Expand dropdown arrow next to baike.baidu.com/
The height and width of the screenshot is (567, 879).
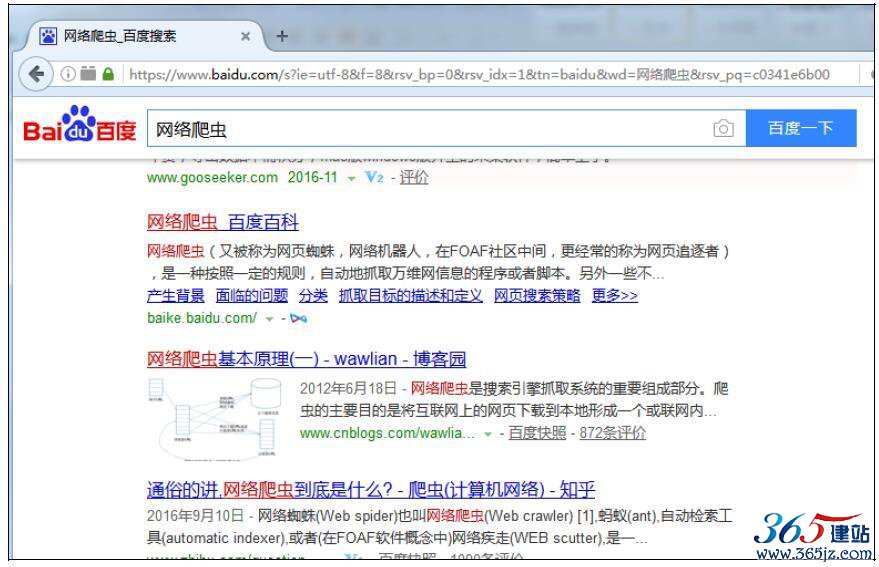[269, 319]
